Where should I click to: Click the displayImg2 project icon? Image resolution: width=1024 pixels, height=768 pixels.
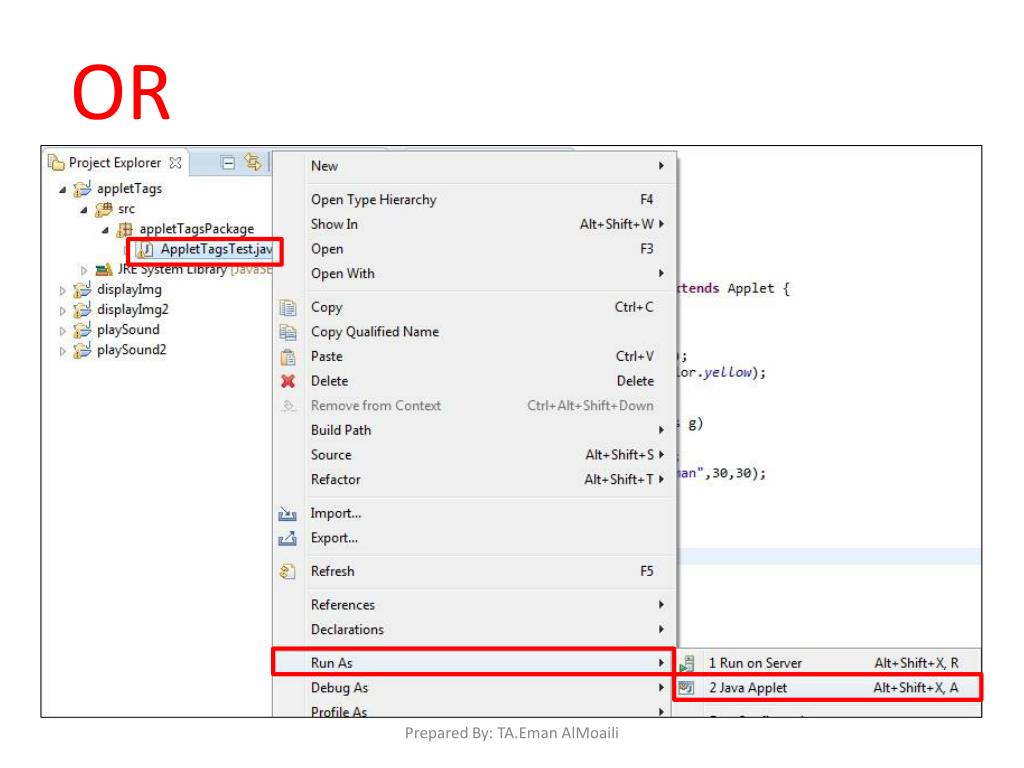[x=82, y=310]
